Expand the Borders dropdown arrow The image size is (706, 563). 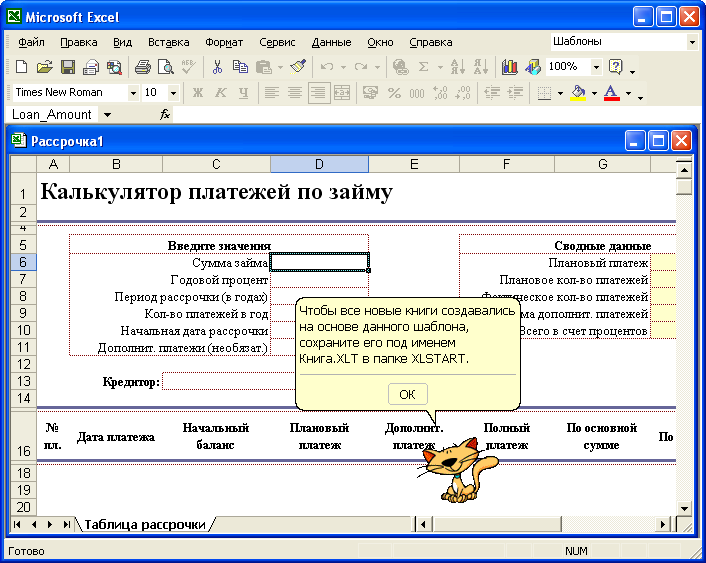coord(561,93)
